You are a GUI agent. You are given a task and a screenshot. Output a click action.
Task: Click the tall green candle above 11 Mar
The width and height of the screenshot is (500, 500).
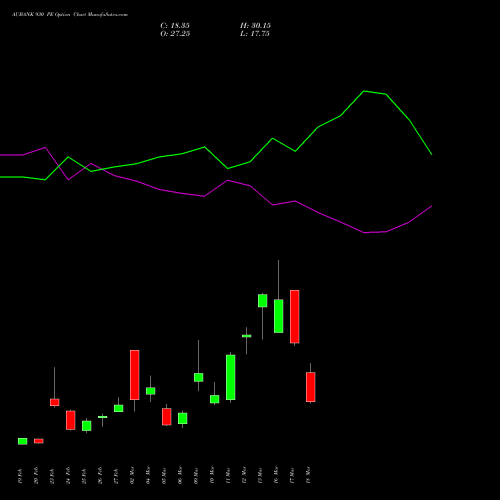[231, 377]
